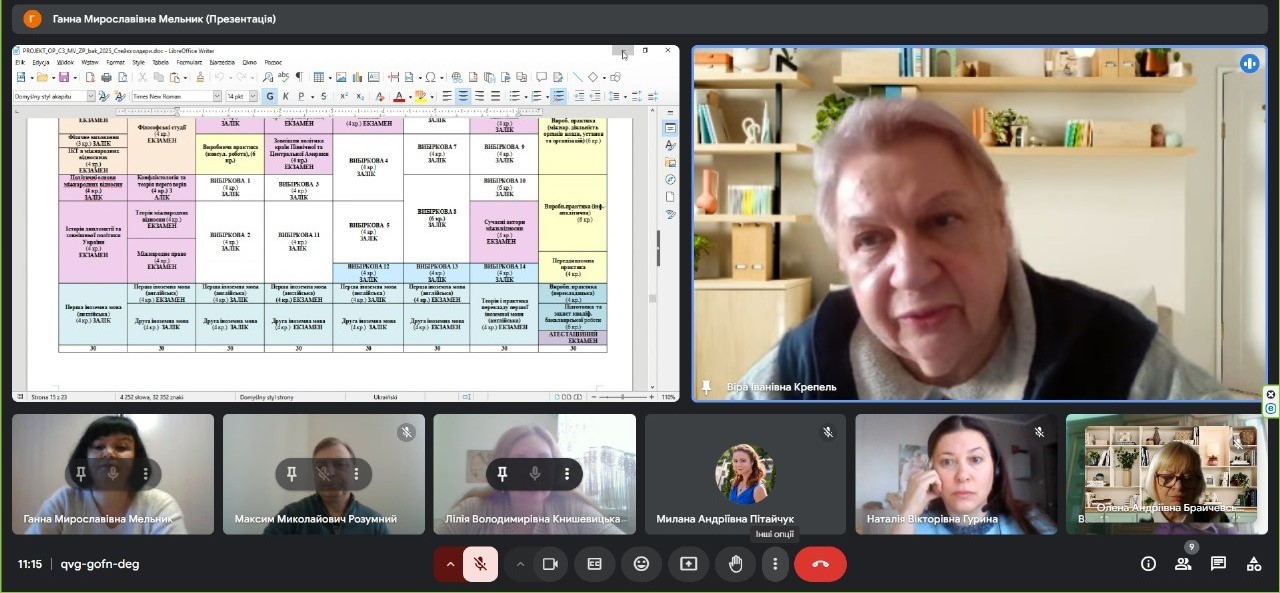Open the Times New Roman font dropdown
1280x593 pixels.
point(216,96)
